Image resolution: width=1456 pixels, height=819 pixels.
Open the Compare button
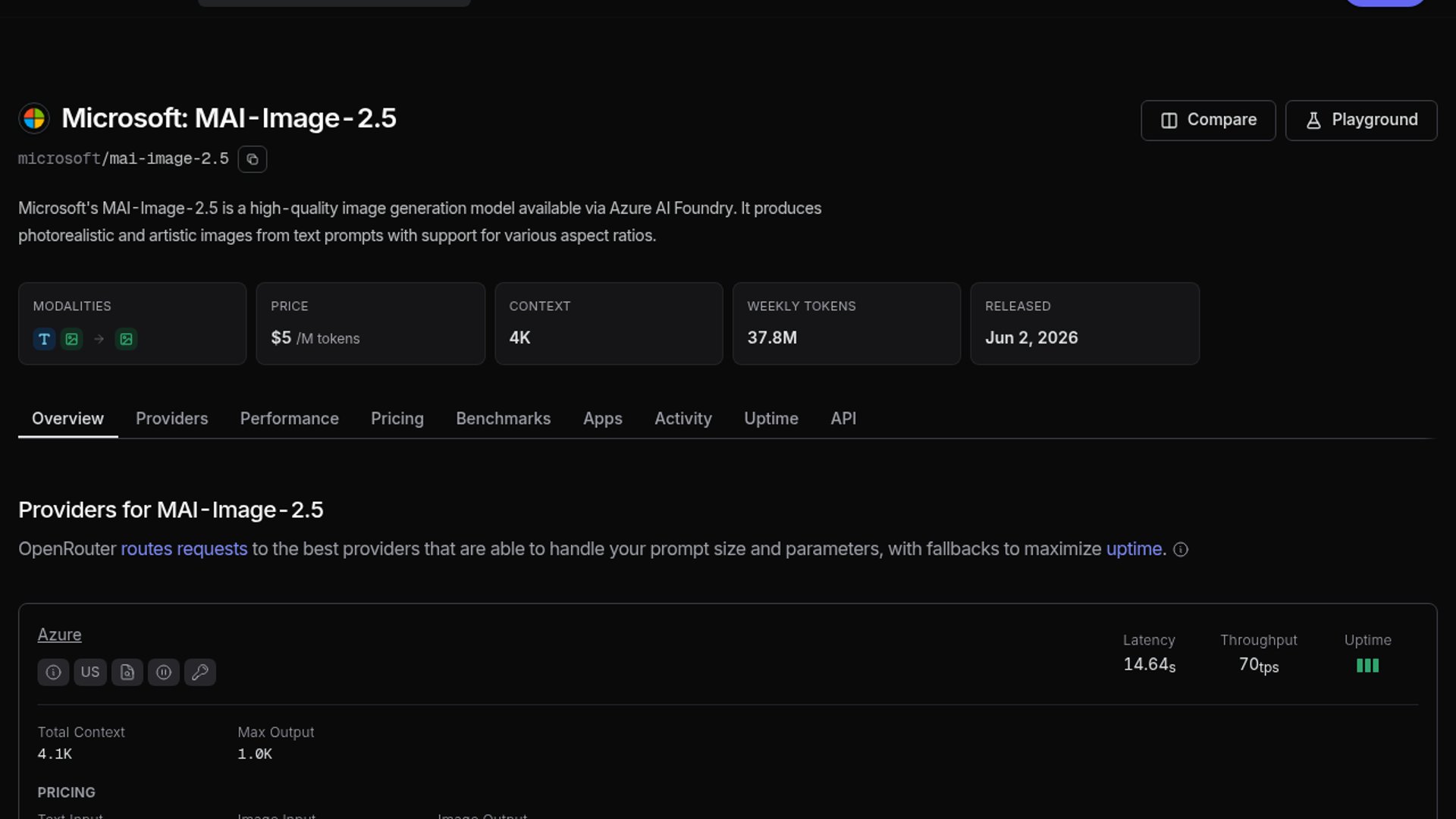point(1208,121)
